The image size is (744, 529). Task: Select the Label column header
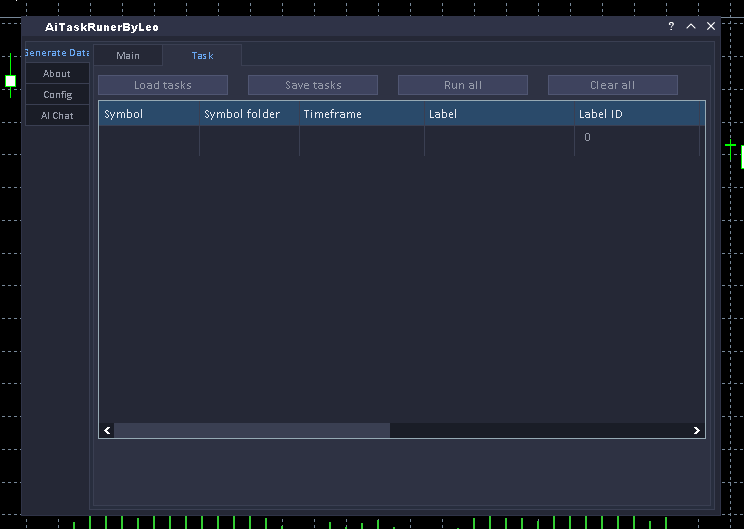point(499,114)
